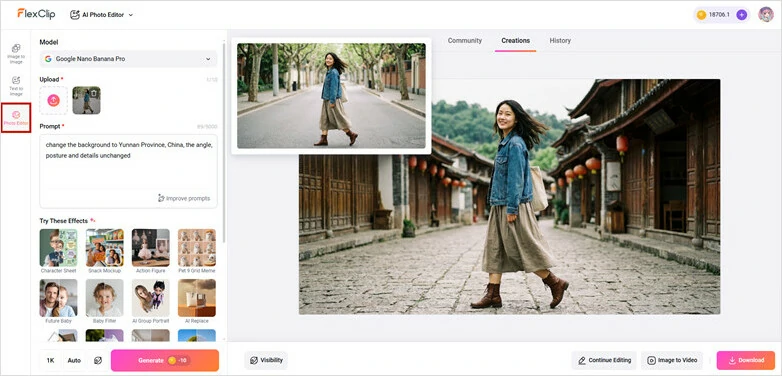Click Continue Editing

[604, 360]
